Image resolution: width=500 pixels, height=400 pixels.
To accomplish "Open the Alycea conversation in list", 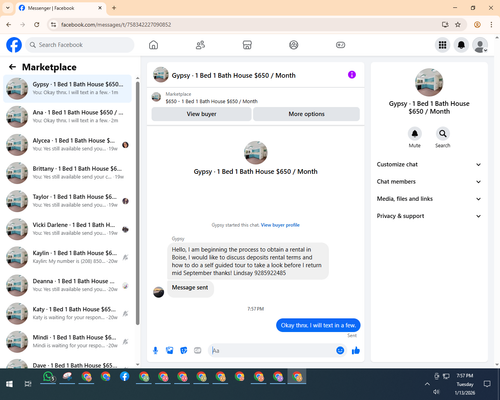I will point(67,145).
